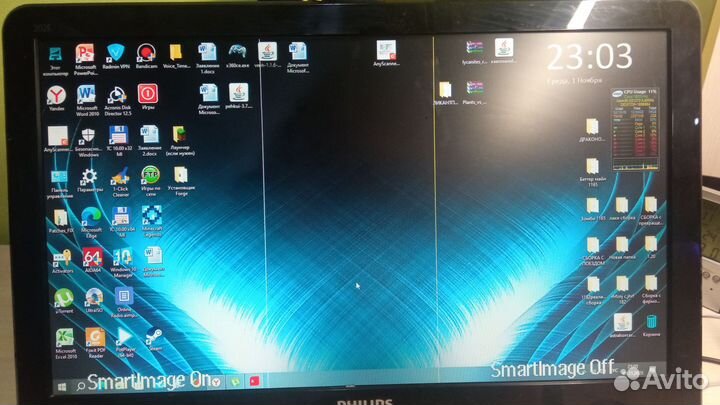Launch 1-Click Cleaner shortcut
720x405 pixels.
point(120,177)
